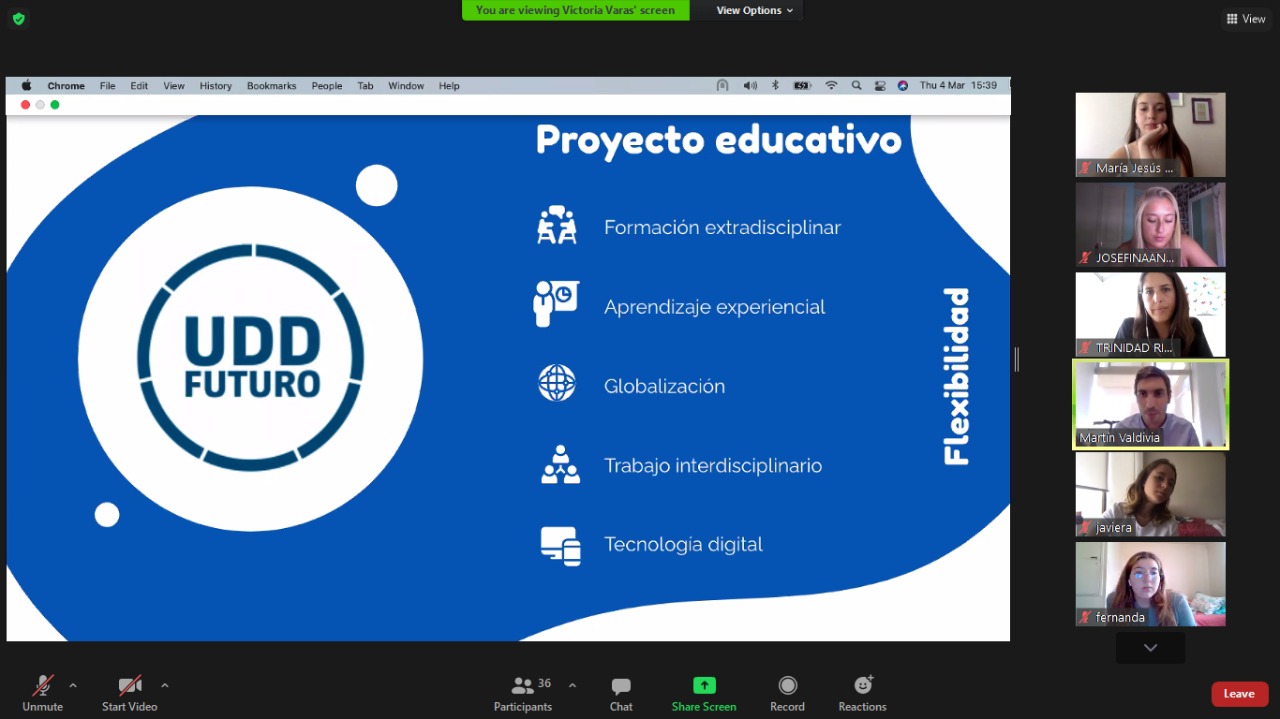Open the Help menu
The width and height of the screenshot is (1280, 719).
point(449,86)
